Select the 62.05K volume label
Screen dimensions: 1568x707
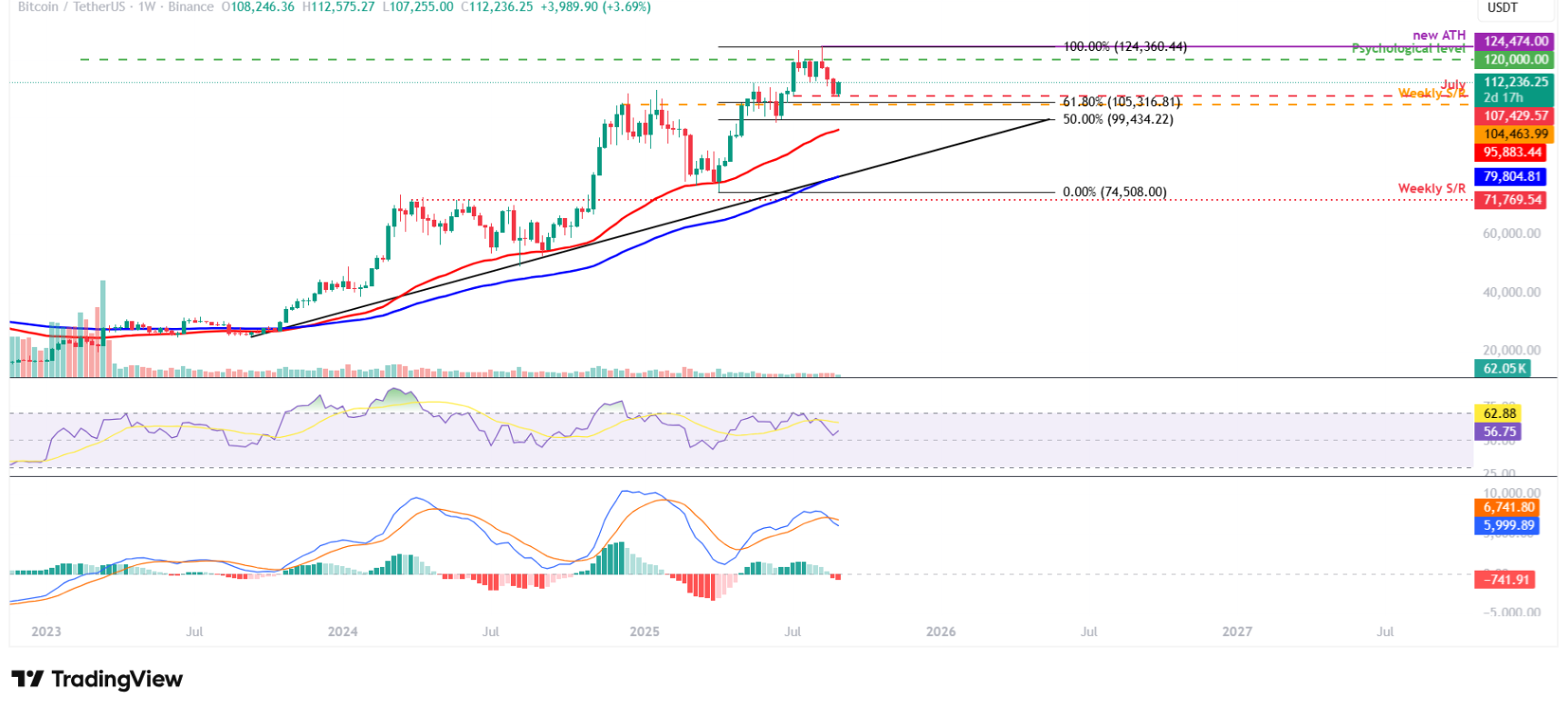(1503, 368)
